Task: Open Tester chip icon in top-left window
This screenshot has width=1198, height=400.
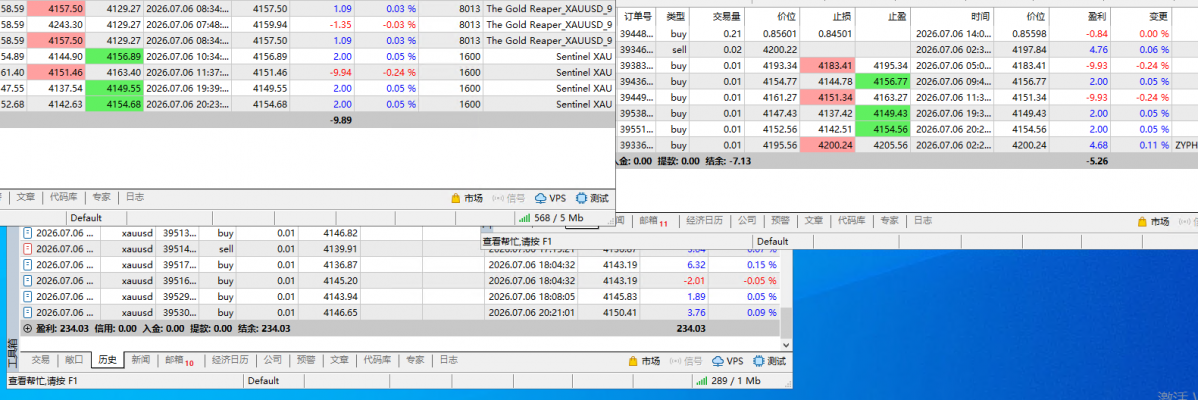Action: (x=582, y=198)
